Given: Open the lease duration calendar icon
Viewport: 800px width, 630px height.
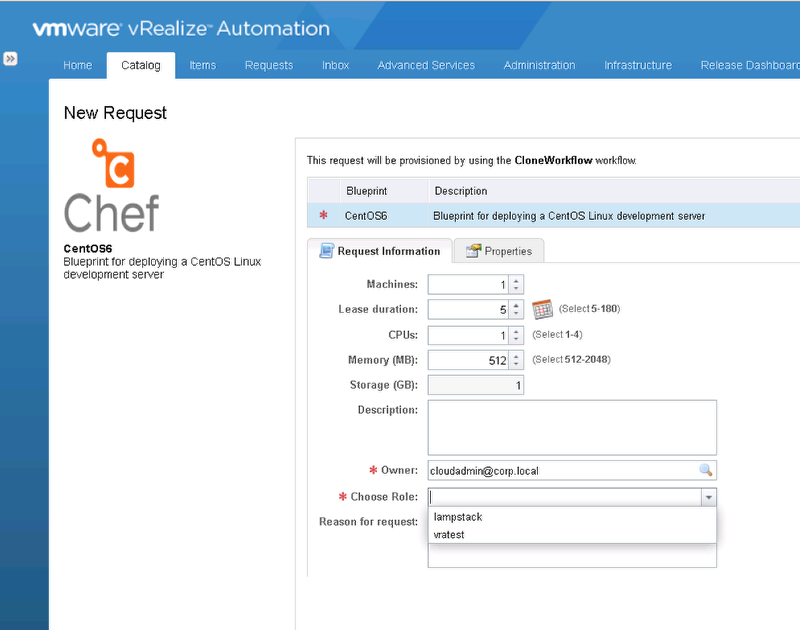Looking at the screenshot, I should click(x=542, y=309).
